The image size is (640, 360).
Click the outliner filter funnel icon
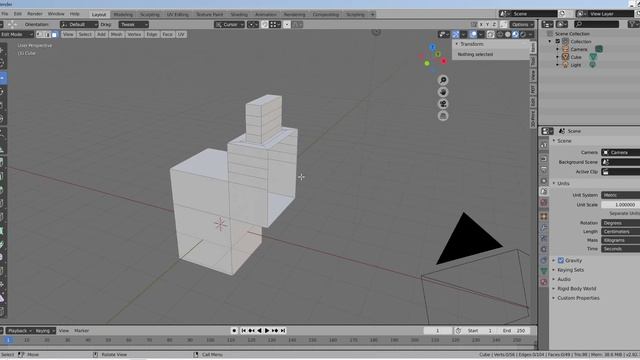click(x=633, y=24)
